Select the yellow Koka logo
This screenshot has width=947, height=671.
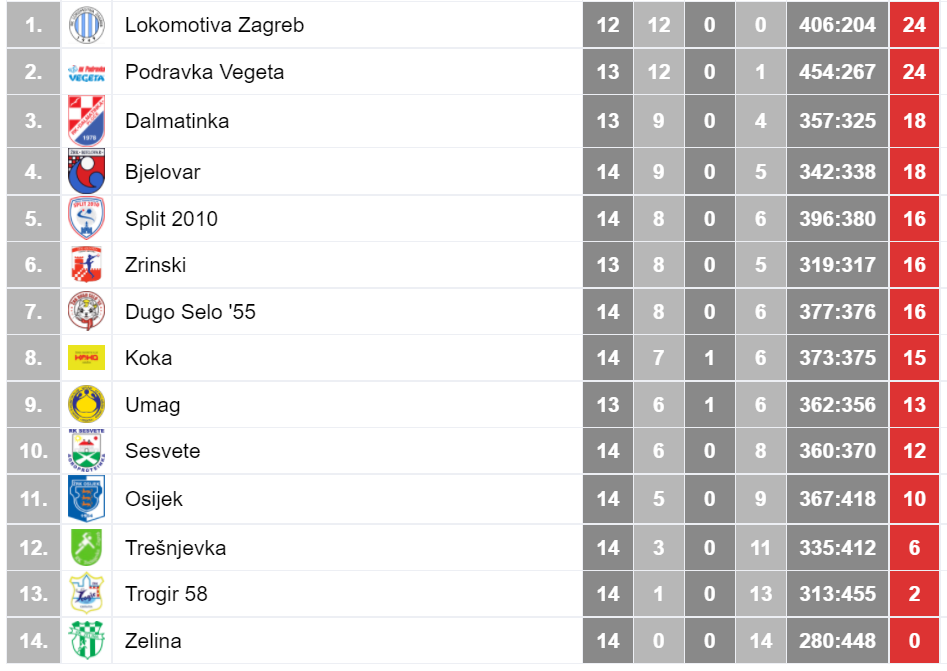click(86, 358)
